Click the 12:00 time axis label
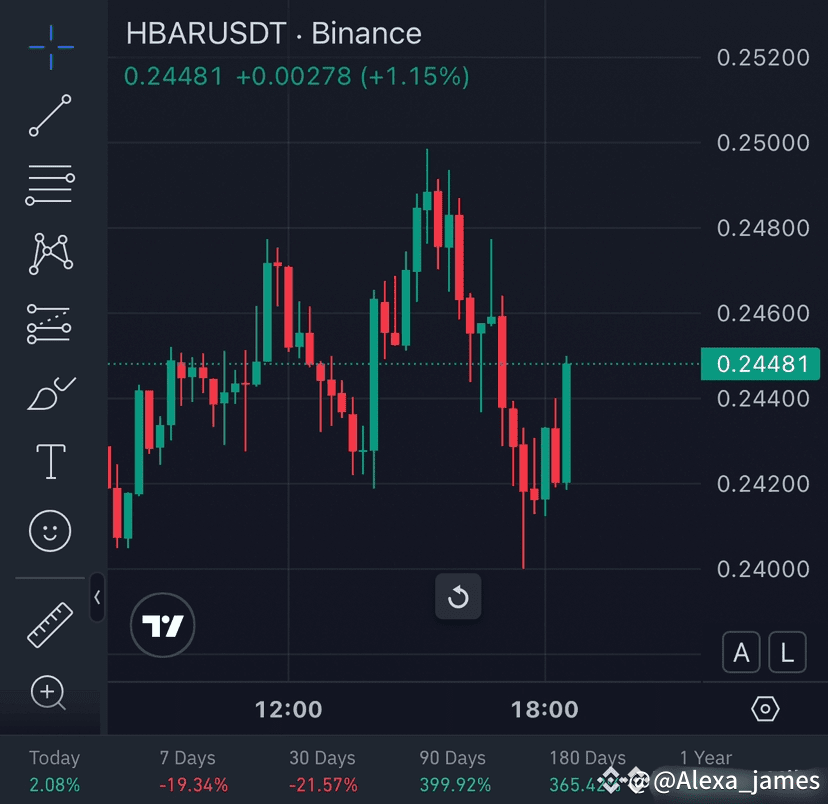Screen dimensions: 828x804 [288, 710]
